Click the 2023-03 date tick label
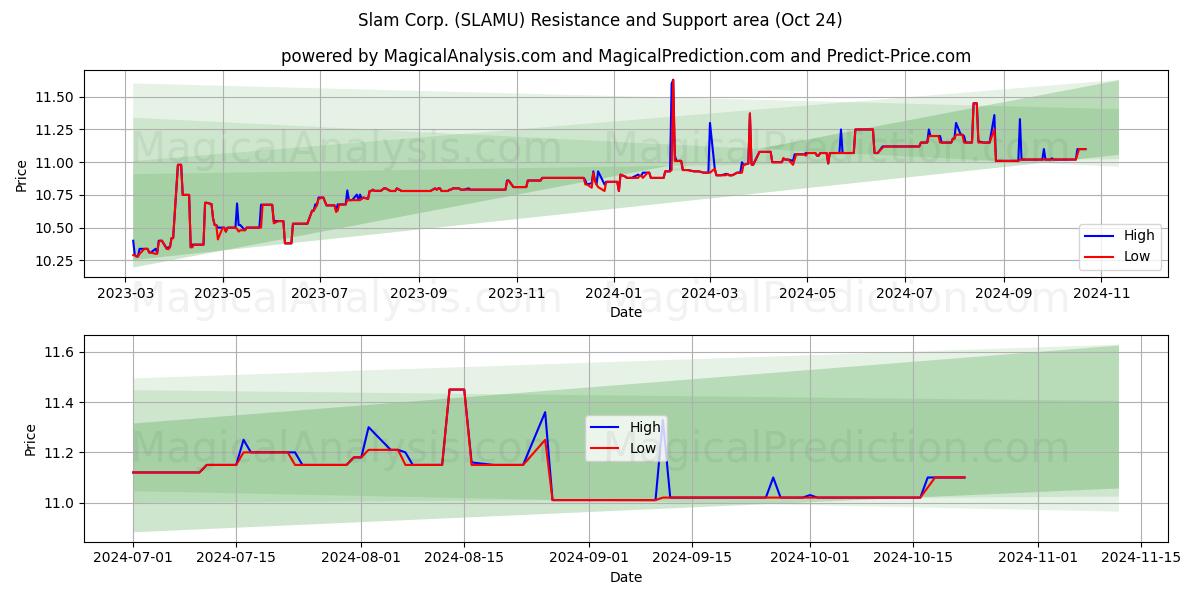The height and width of the screenshot is (600, 1200). coord(124,294)
